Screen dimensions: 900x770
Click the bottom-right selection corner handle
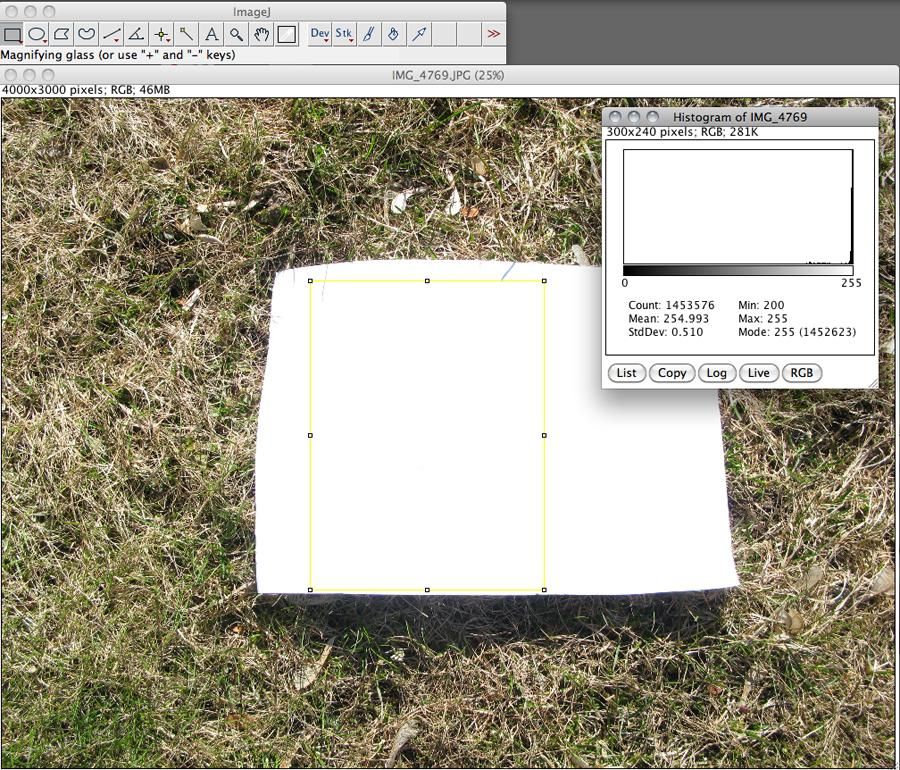tap(544, 590)
